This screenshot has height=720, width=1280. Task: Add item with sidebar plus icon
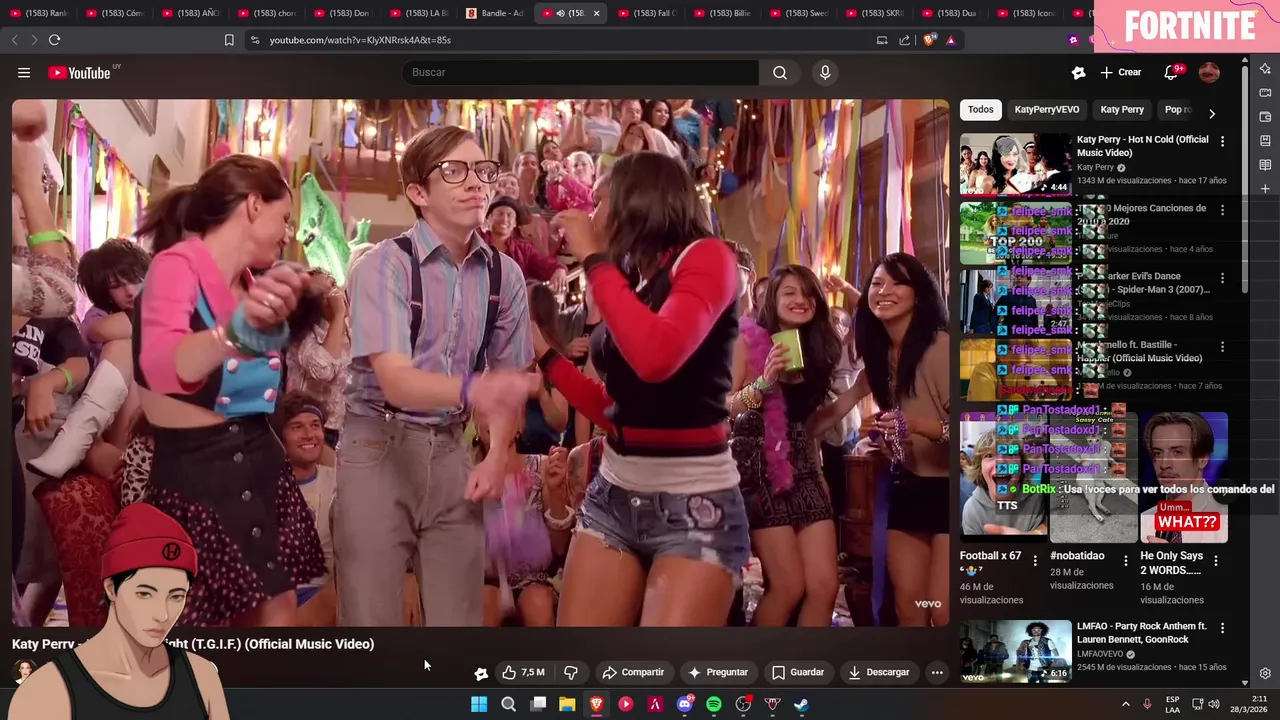1265,188
